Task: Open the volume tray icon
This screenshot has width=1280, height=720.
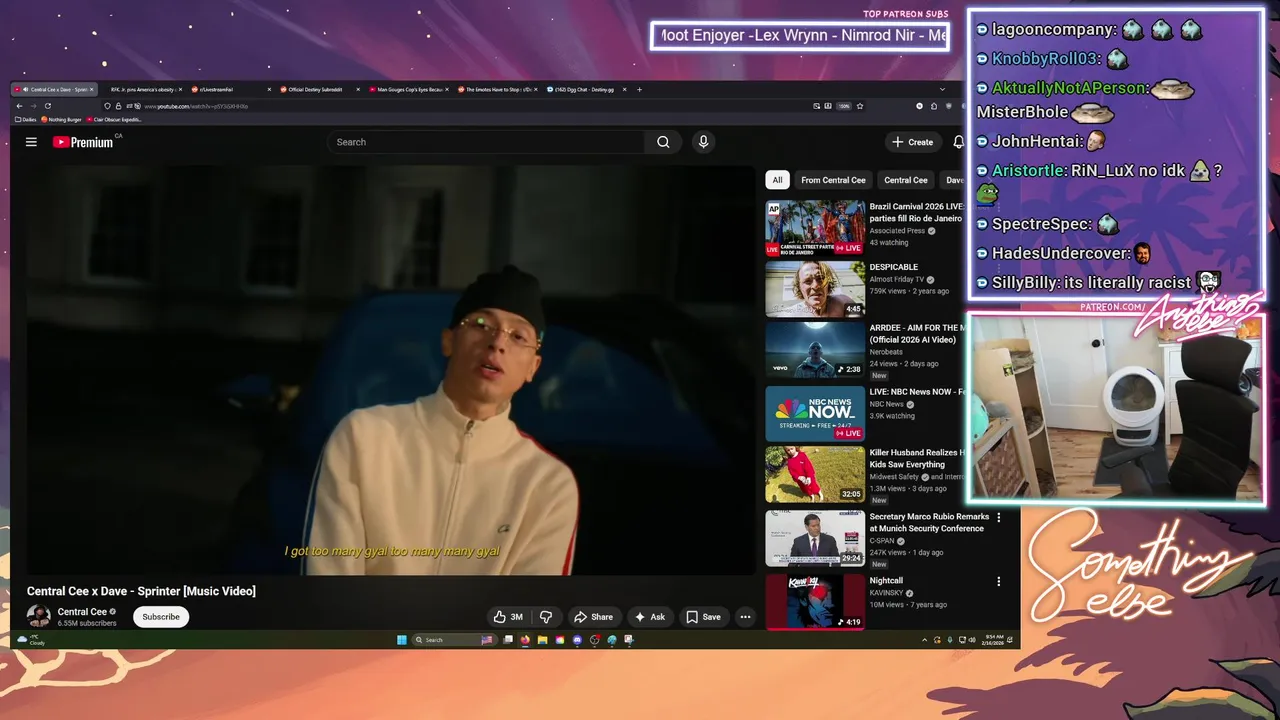Action: click(972, 640)
